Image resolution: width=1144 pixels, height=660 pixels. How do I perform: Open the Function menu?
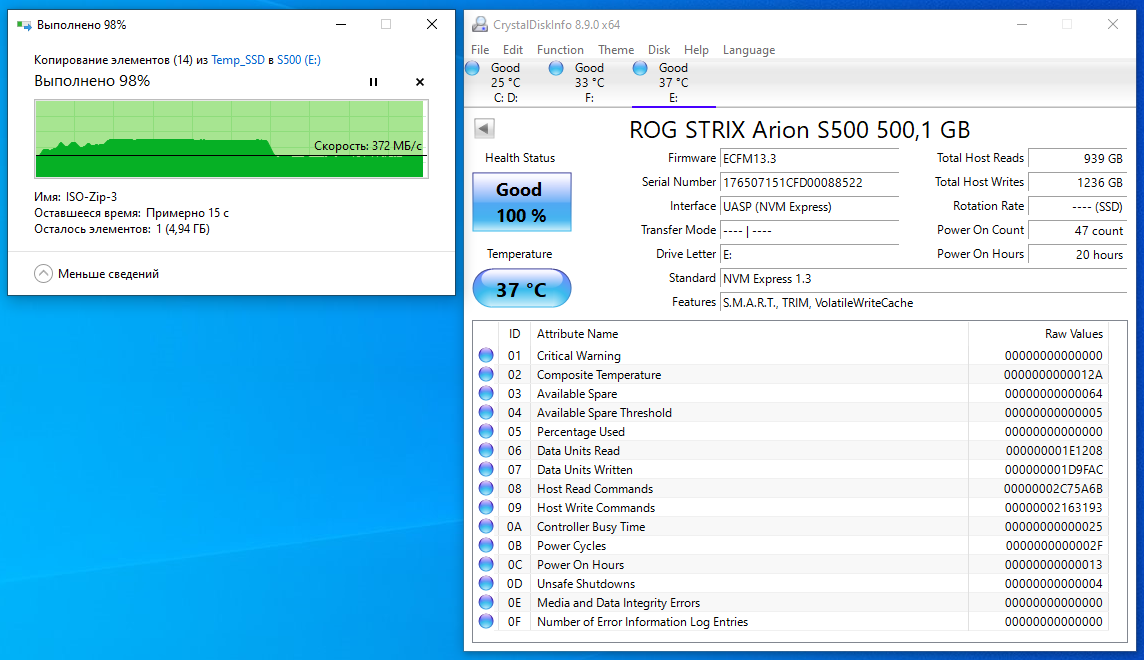point(560,50)
